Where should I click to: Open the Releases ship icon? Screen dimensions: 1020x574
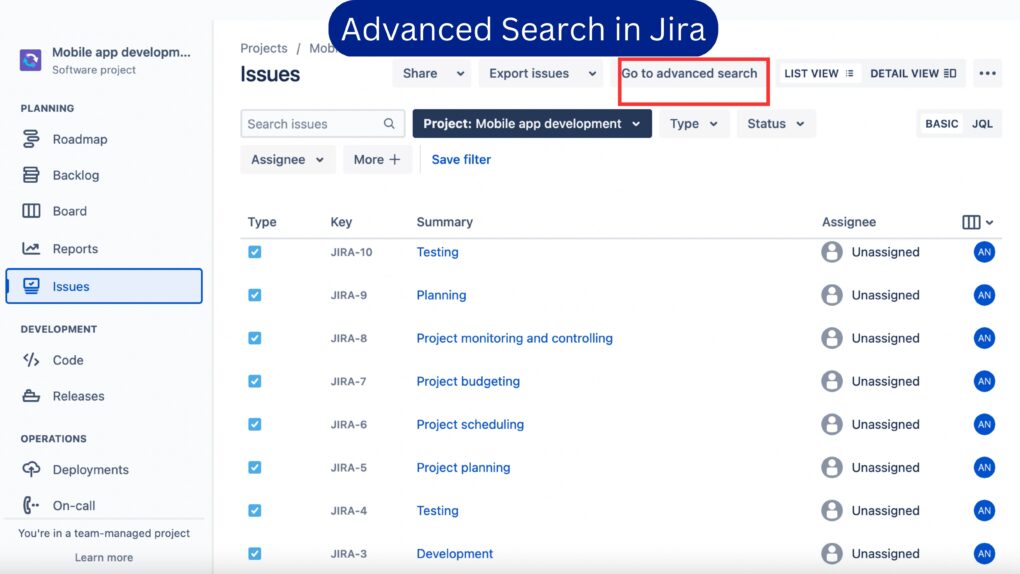(x=31, y=396)
